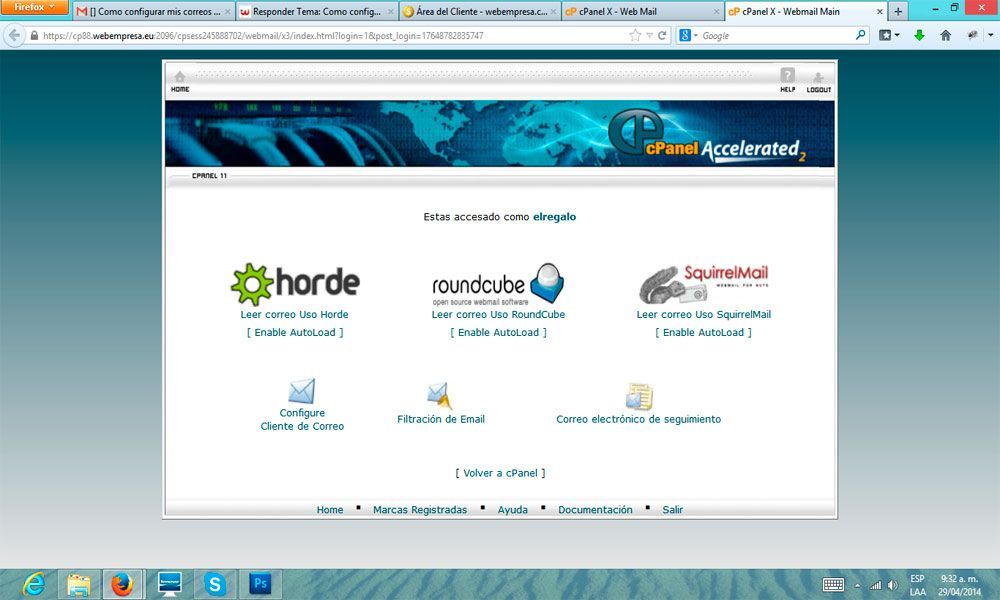Reload the page with the refresh icon
Viewport: 1000px width, 600px height.
coord(662,36)
